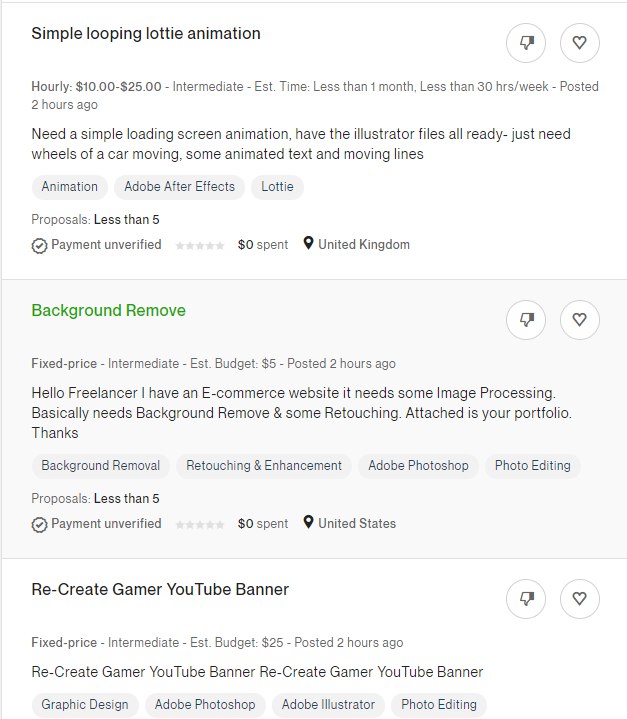This screenshot has width=627, height=719.
Task: Click United States location pin icon
Action: pos(308,522)
